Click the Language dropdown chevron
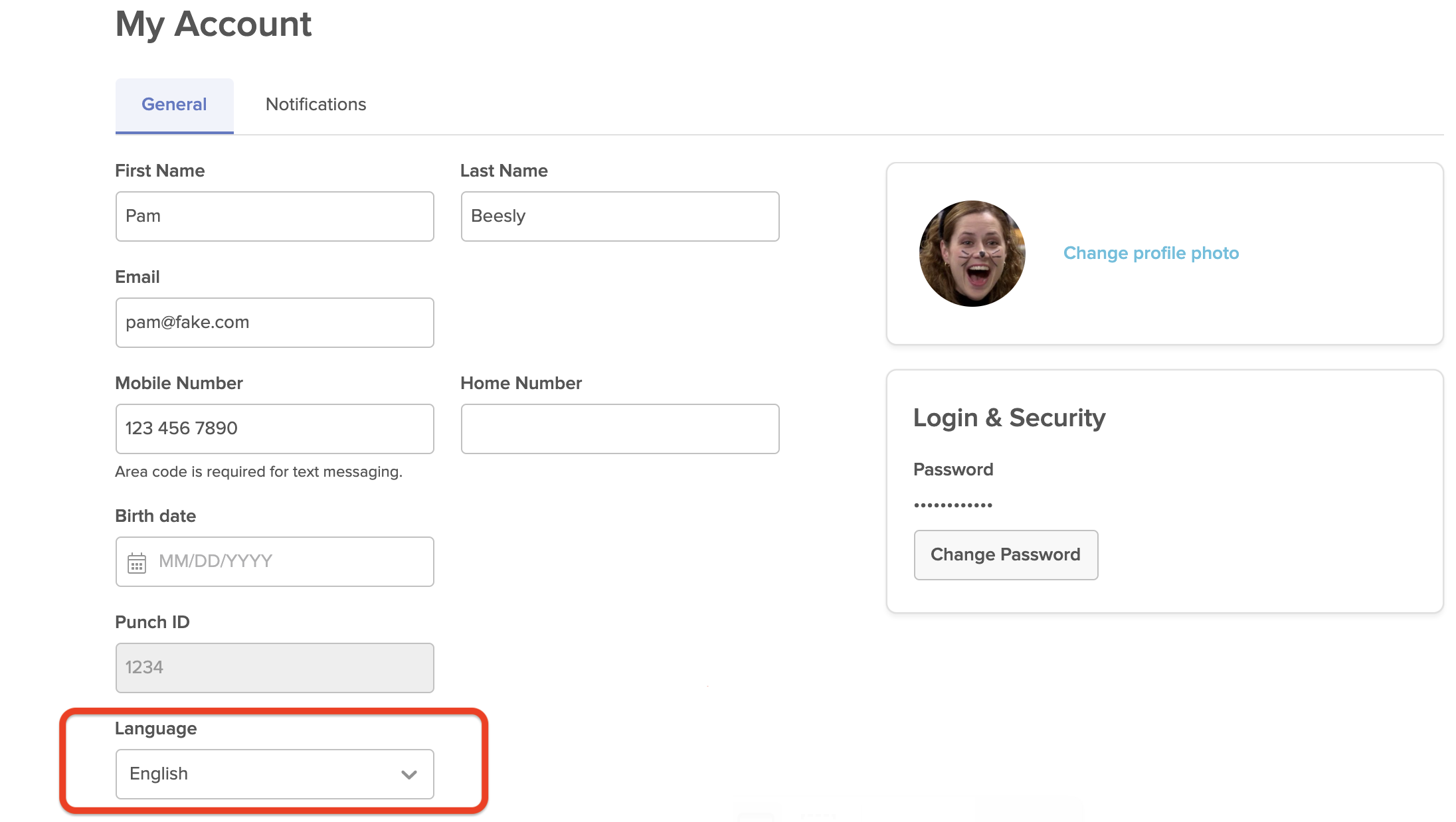The height and width of the screenshot is (822, 1456). [x=408, y=774]
